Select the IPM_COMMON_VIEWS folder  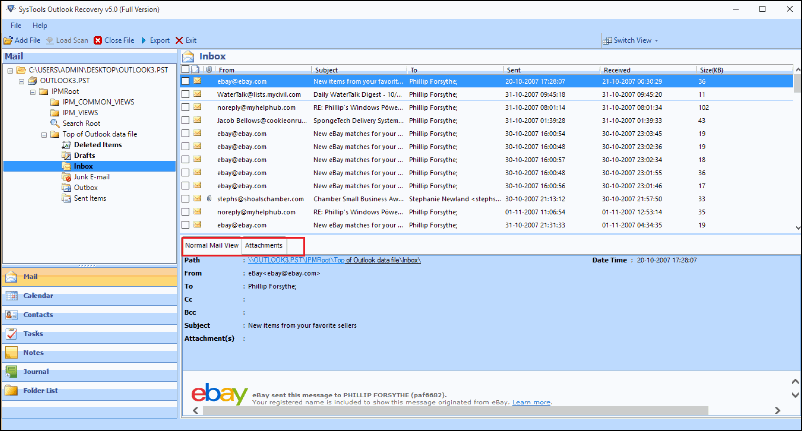98,102
